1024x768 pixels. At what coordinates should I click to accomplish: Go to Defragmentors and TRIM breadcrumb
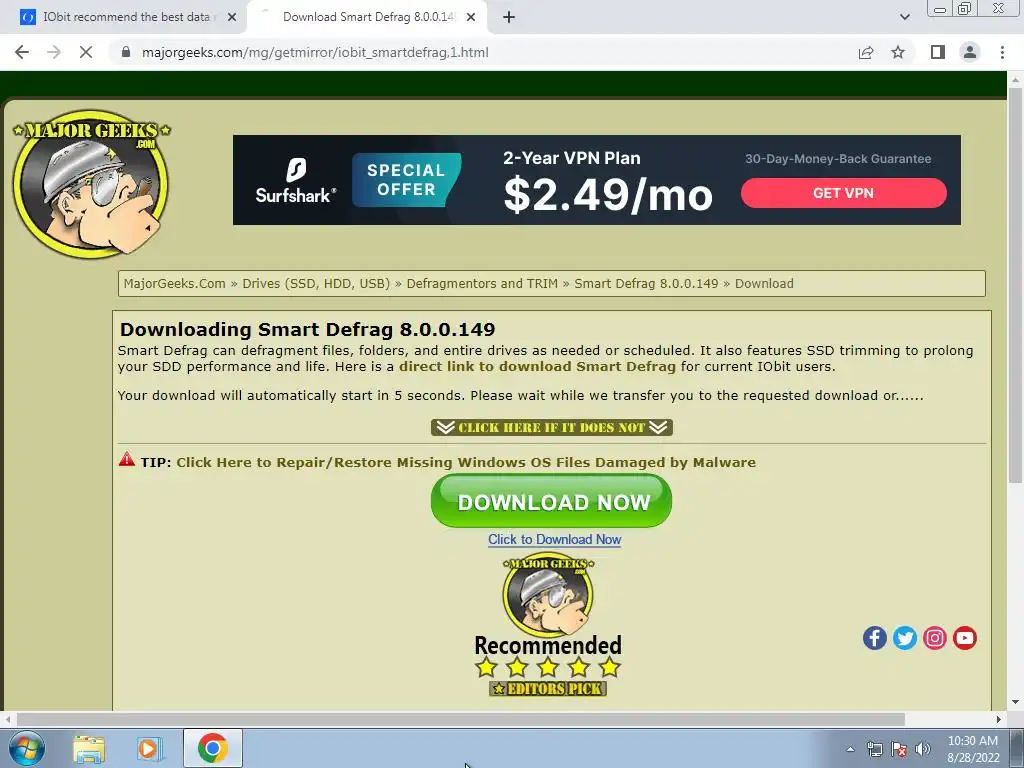(482, 283)
